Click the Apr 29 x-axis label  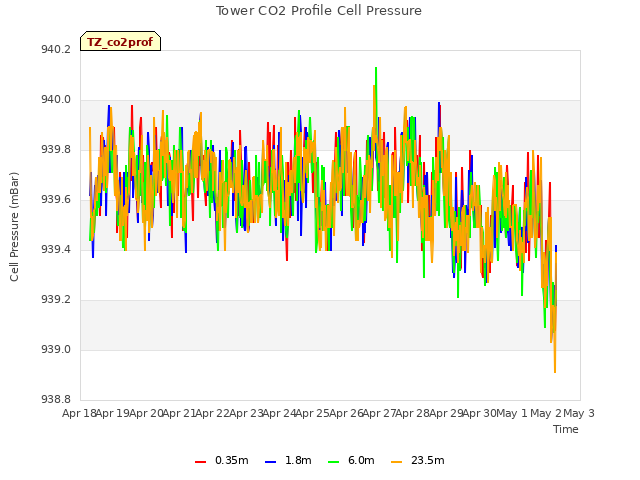coord(447,413)
